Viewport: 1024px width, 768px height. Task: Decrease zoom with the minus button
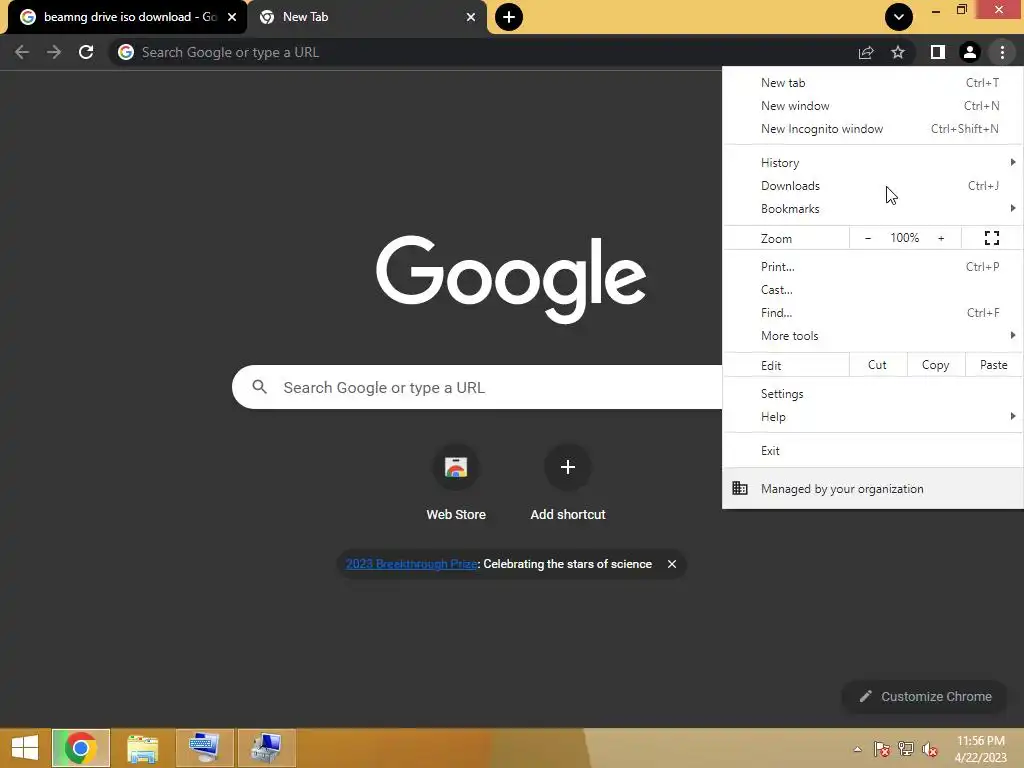(868, 238)
